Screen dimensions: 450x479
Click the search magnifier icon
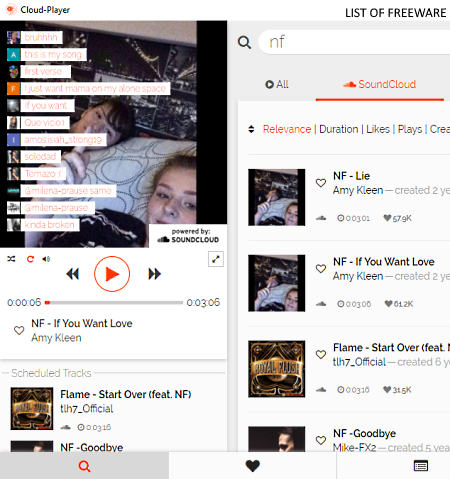(244, 42)
